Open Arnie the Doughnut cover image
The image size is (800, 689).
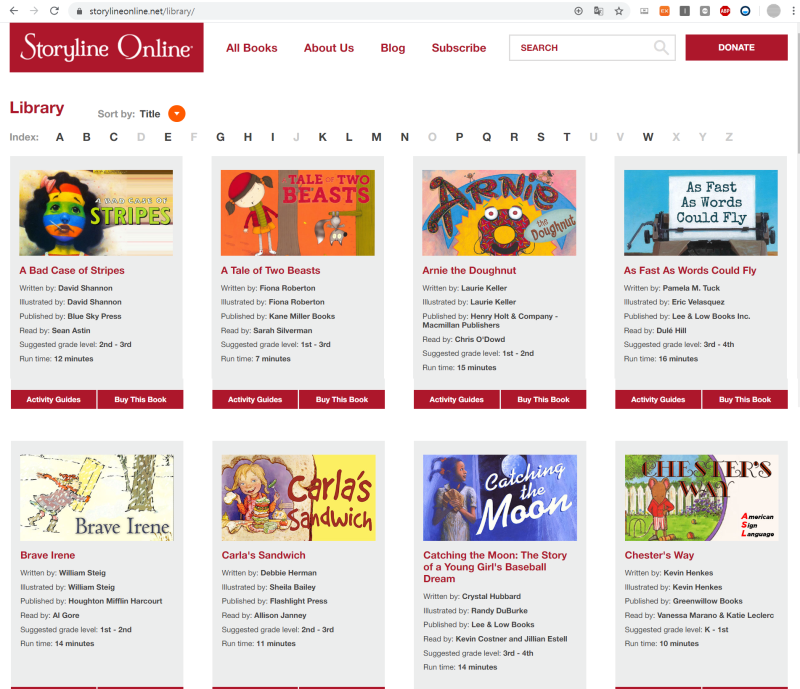tap(499, 213)
